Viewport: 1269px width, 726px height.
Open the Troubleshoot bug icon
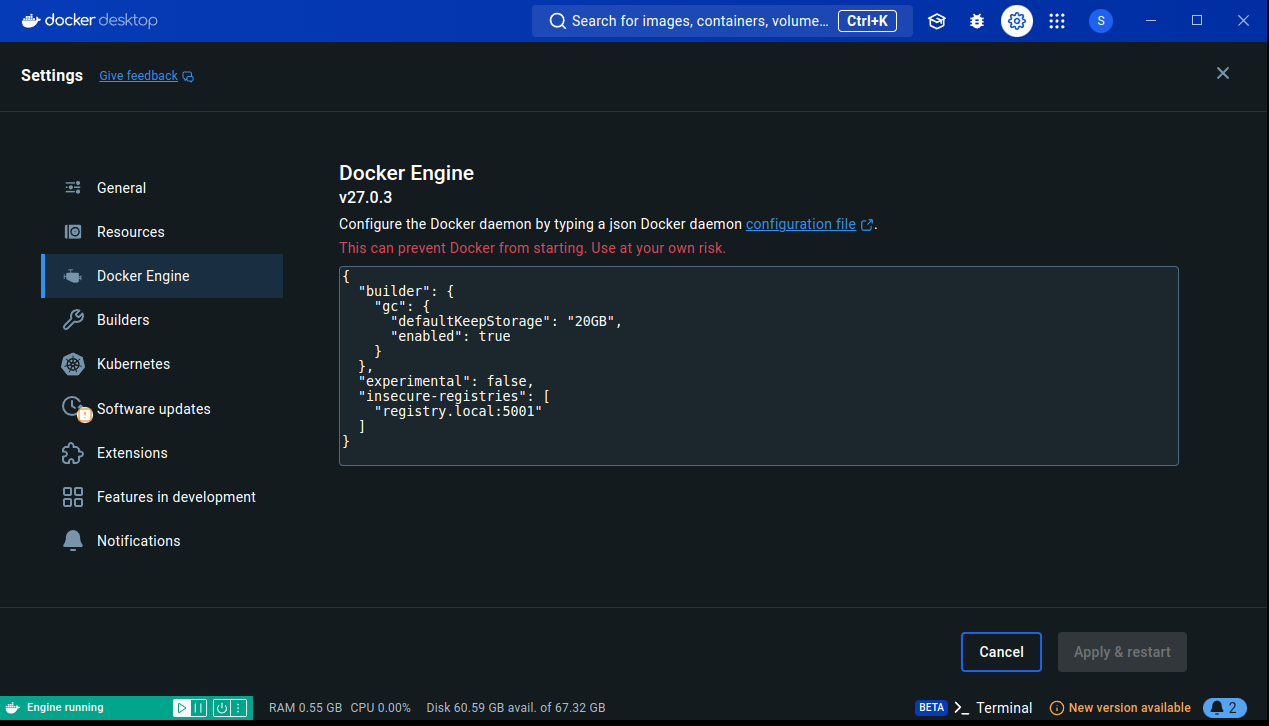tap(977, 21)
